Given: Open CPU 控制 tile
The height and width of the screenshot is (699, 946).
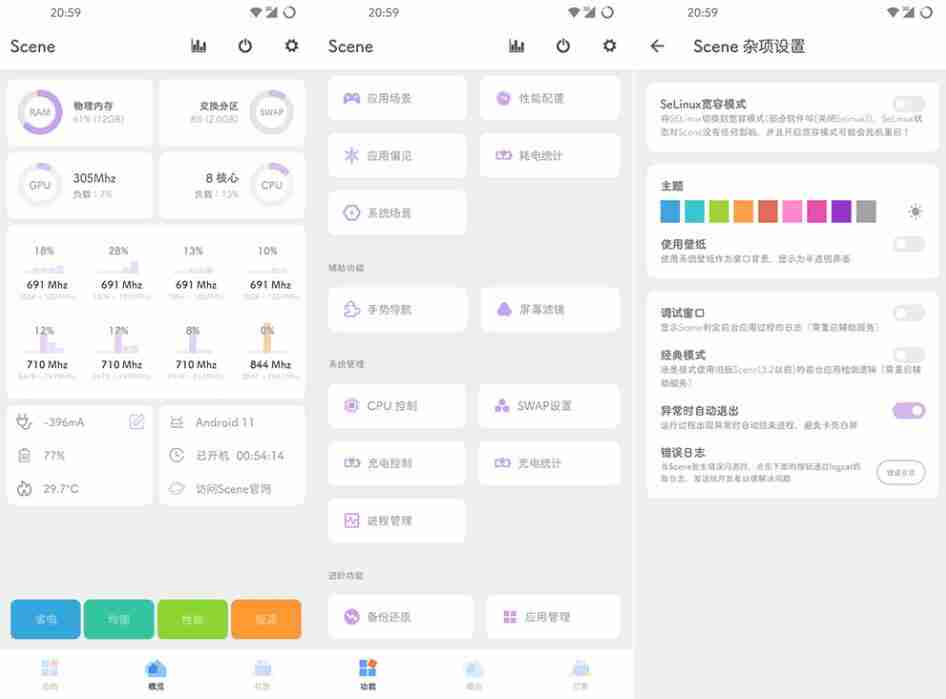Looking at the screenshot, I should [x=398, y=406].
